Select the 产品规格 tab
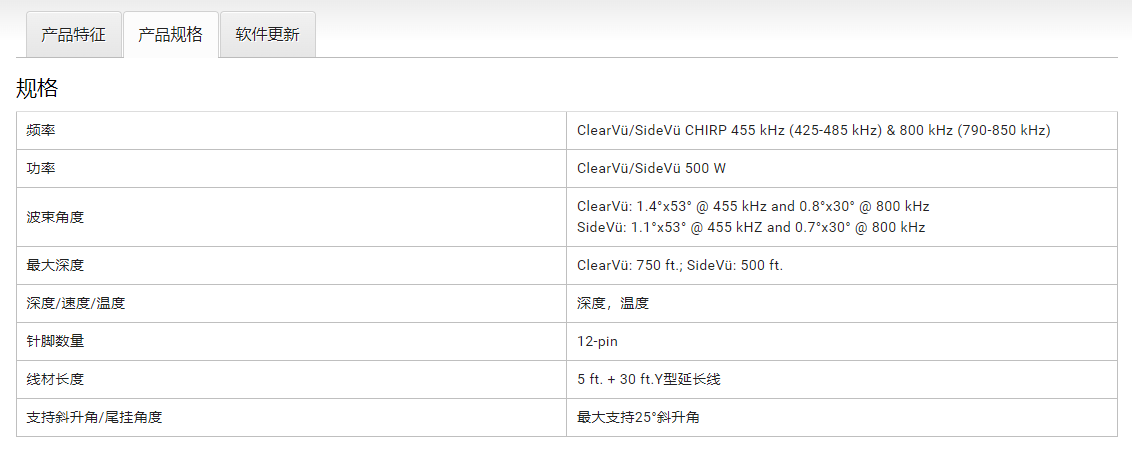This screenshot has width=1132, height=463. pyautogui.click(x=170, y=35)
